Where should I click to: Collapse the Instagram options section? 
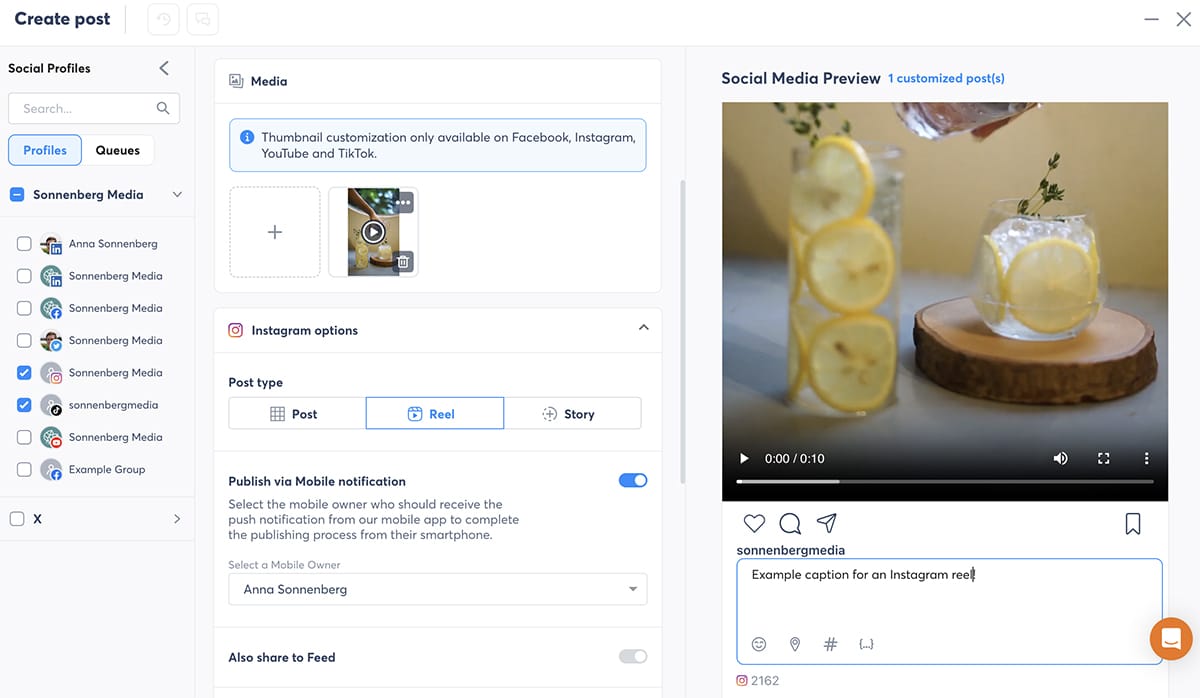[643, 328]
